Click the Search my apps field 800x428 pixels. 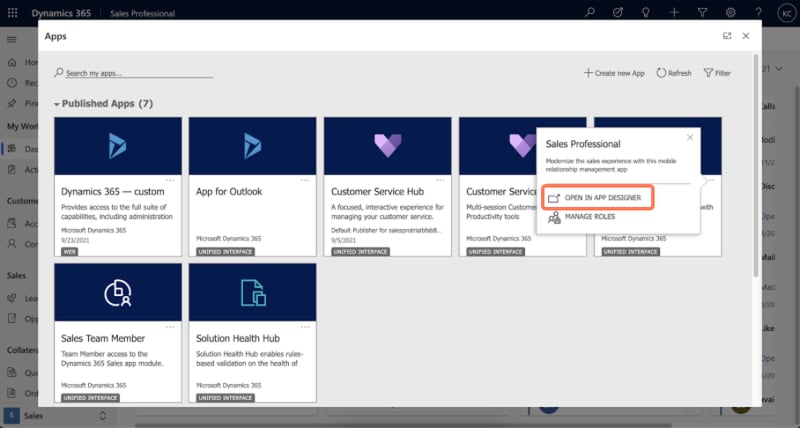point(134,73)
